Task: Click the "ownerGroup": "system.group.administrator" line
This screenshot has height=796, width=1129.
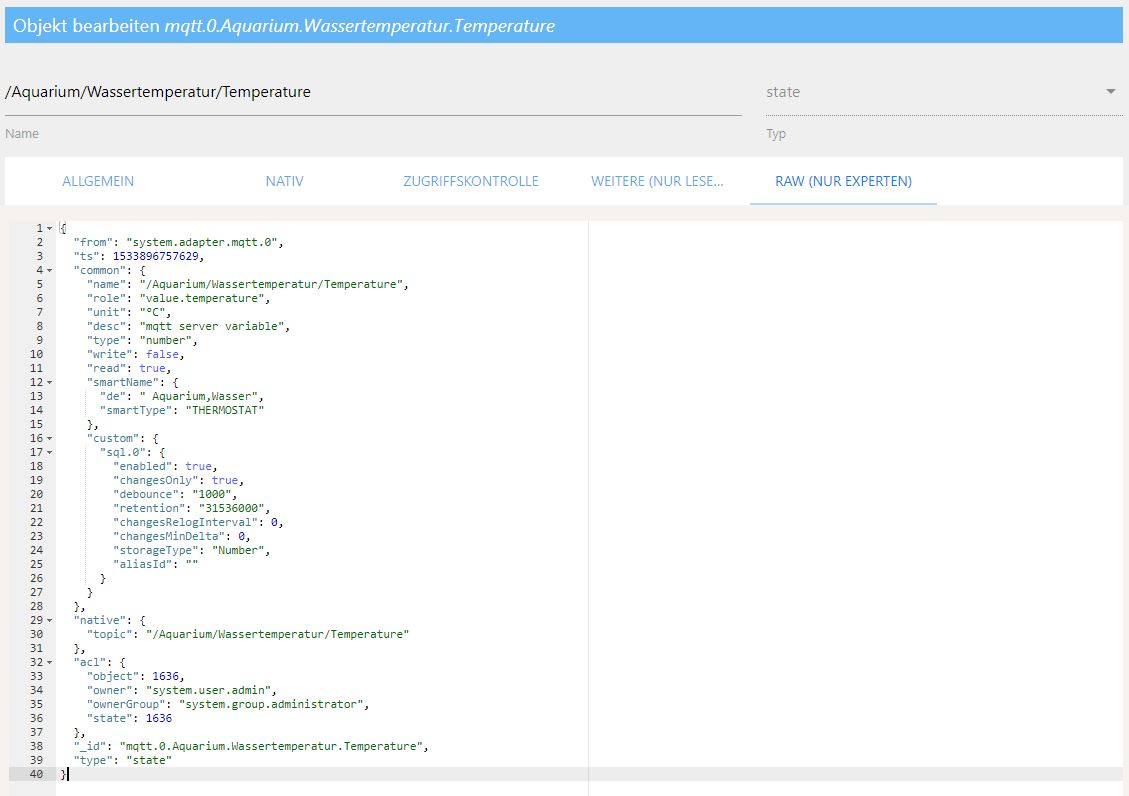Action: click(228, 705)
